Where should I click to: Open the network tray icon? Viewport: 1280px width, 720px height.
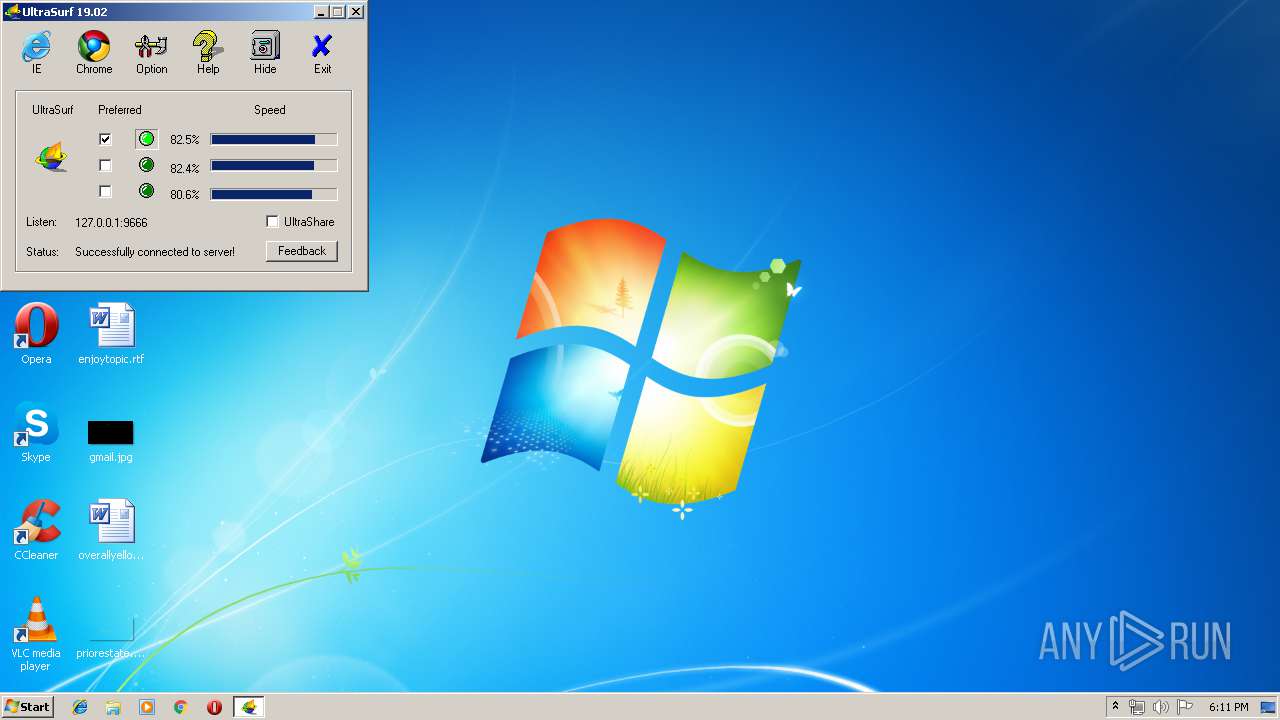pyautogui.click(x=1137, y=707)
